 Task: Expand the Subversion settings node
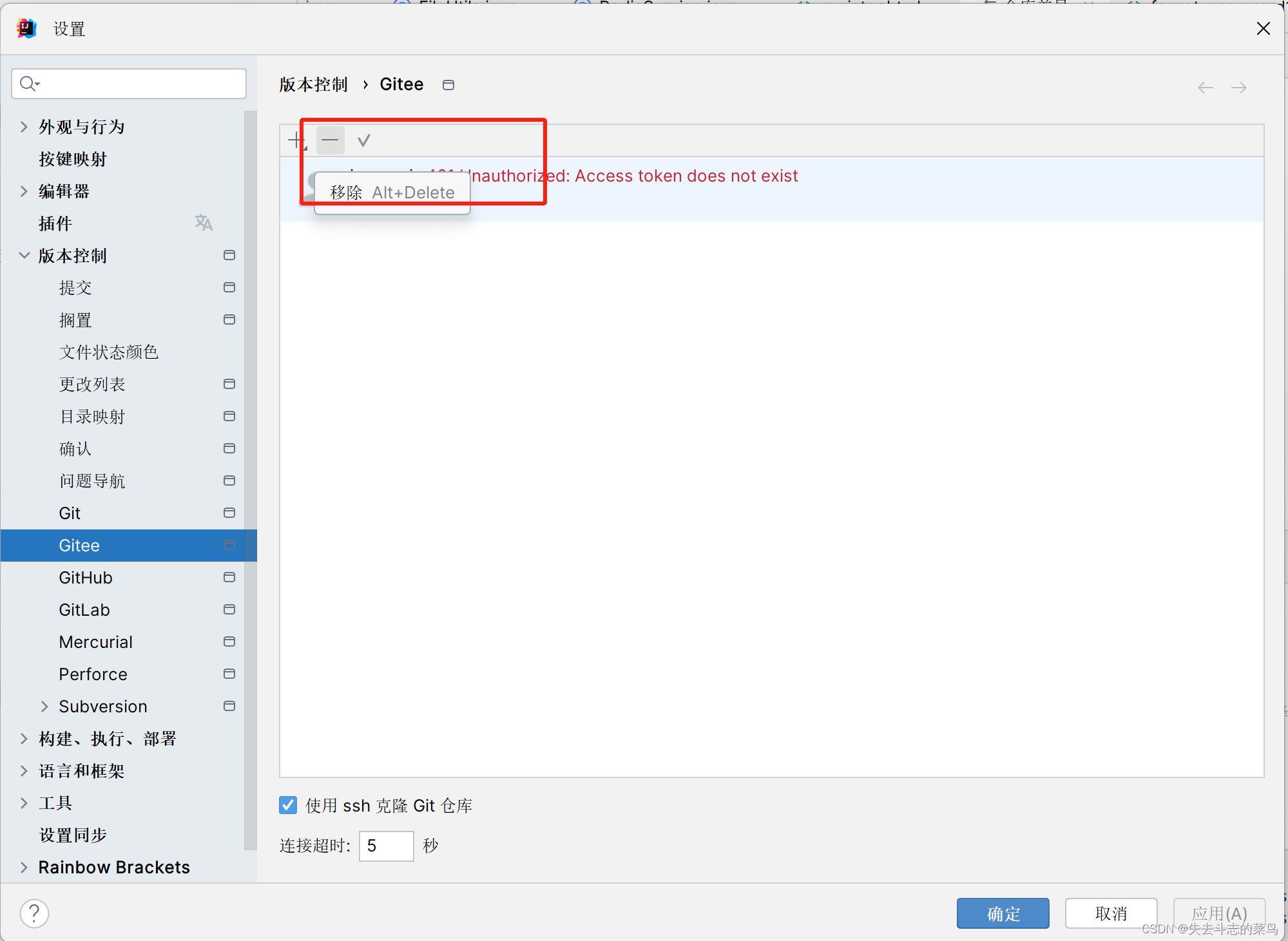point(44,706)
